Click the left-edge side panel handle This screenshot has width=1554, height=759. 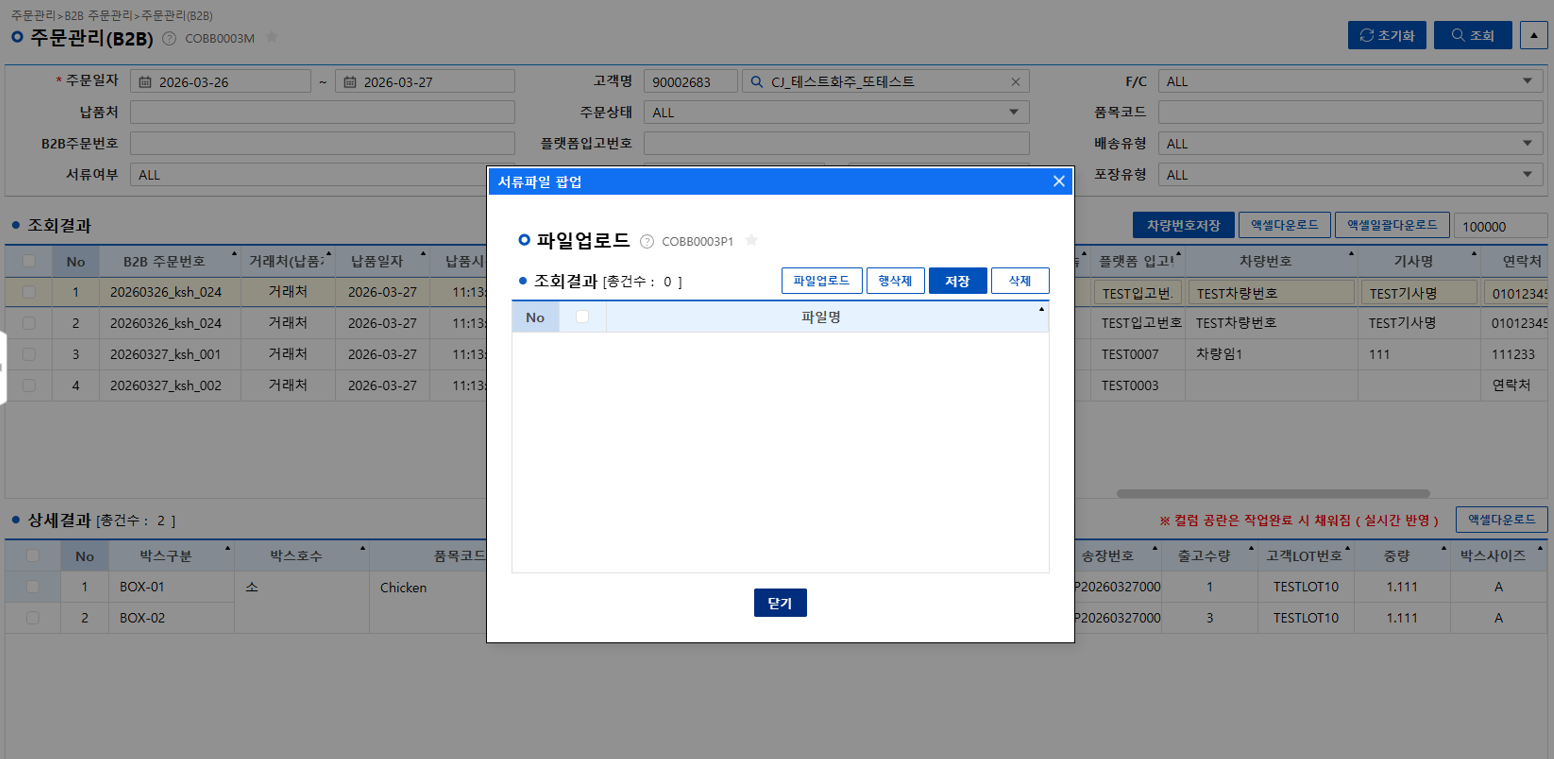tap(3, 368)
